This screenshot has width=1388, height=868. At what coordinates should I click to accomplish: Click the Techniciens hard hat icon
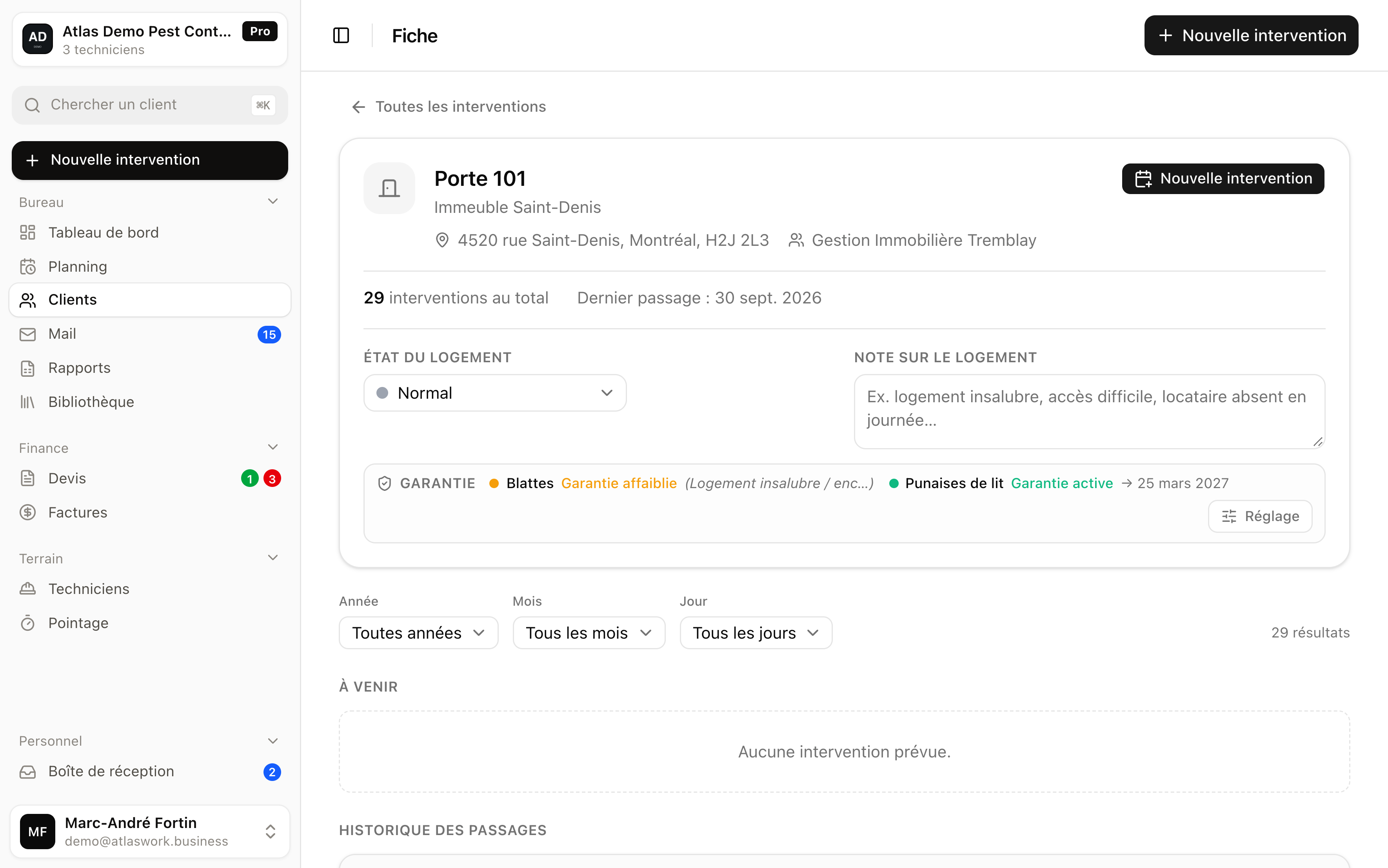point(27,588)
